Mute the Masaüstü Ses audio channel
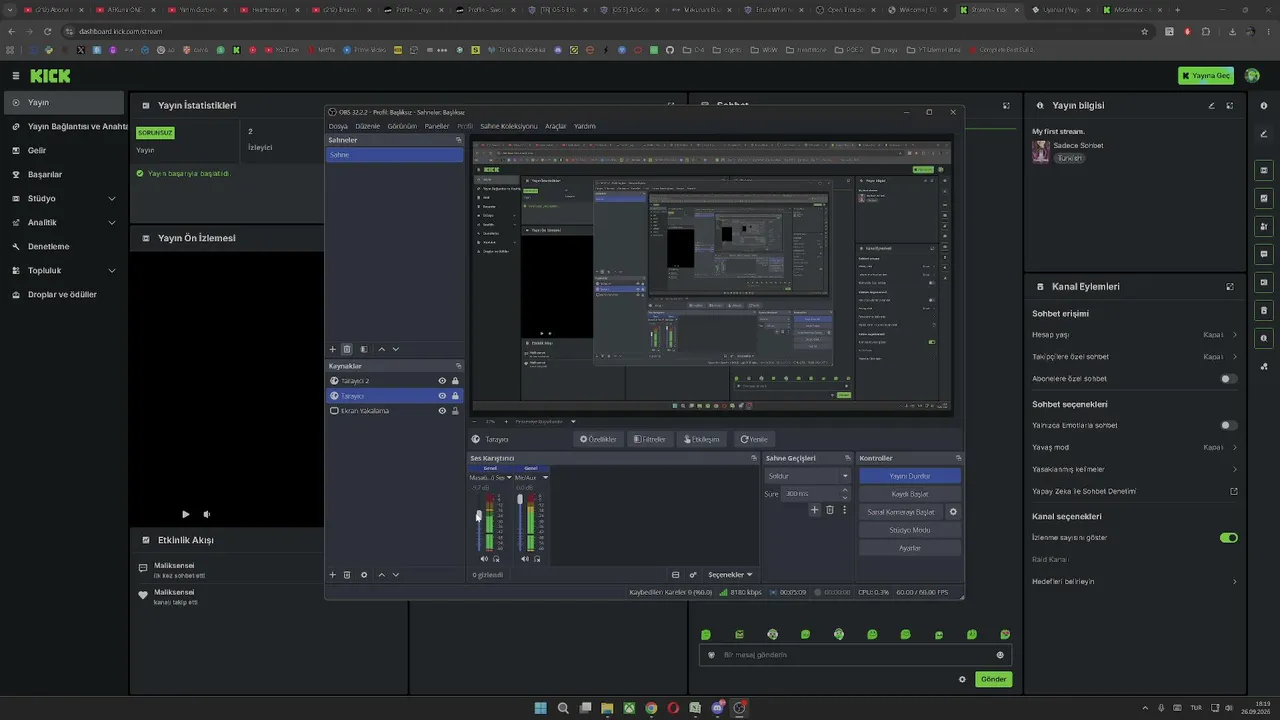Viewport: 1280px width, 720px height. 484,559
